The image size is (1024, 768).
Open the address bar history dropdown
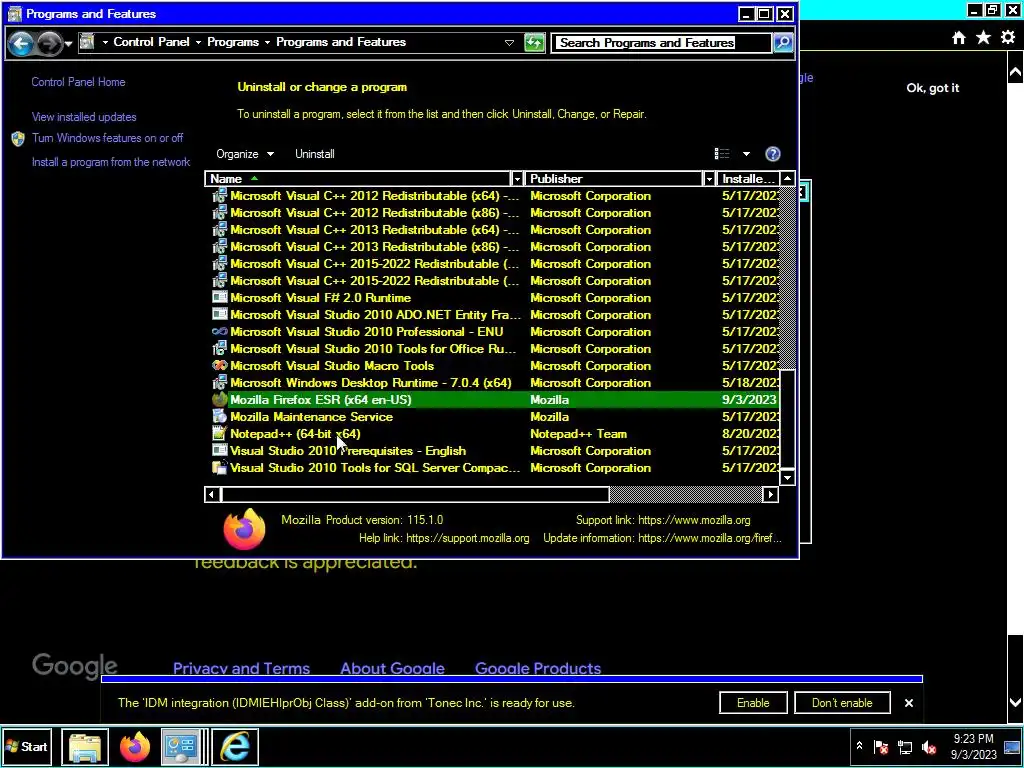pos(509,43)
